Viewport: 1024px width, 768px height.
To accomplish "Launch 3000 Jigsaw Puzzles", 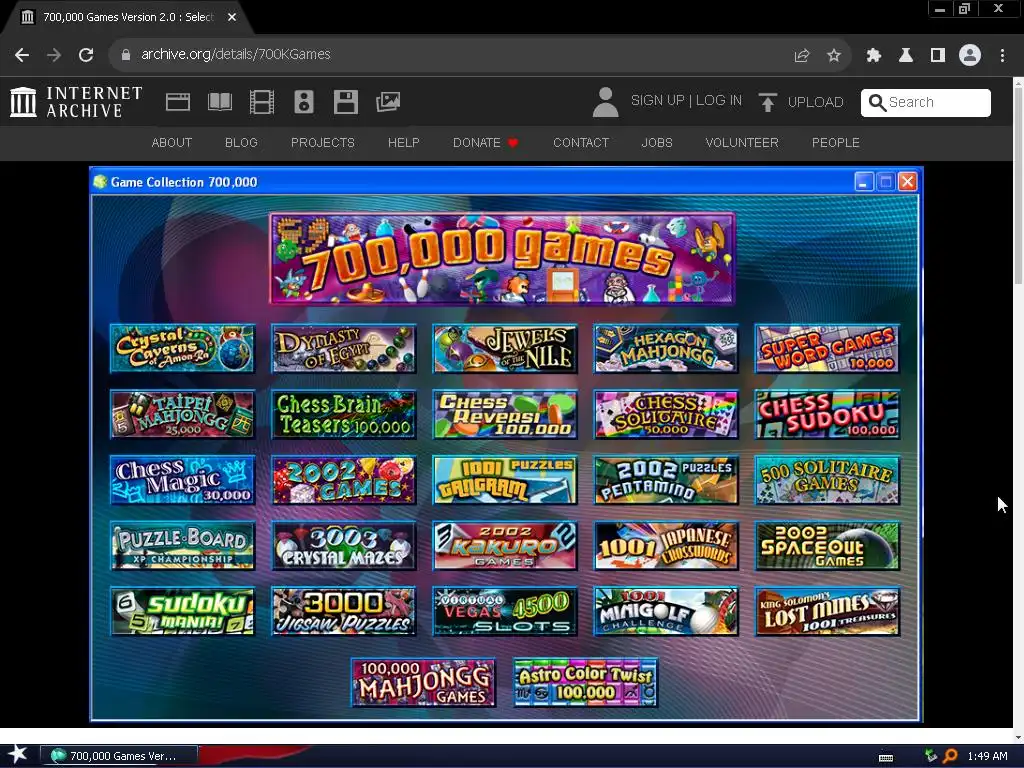I will click(344, 611).
